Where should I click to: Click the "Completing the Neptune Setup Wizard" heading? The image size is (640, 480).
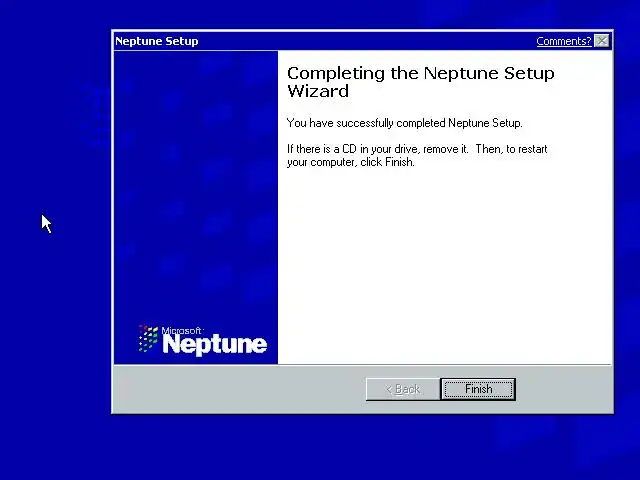[x=420, y=82]
